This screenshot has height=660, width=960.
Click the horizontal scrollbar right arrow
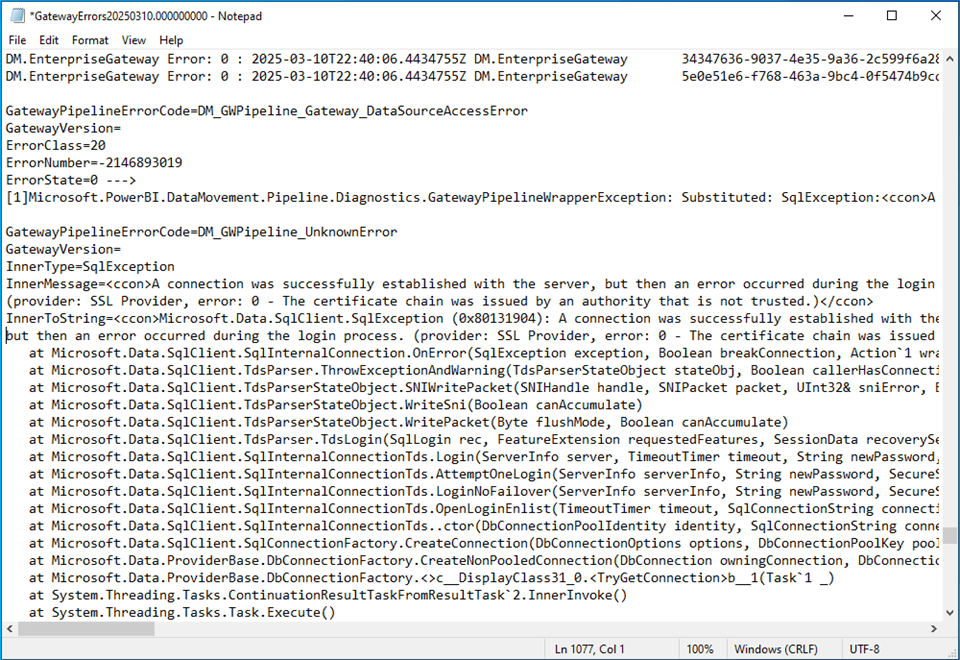pyautogui.click(x=934, y=629)
